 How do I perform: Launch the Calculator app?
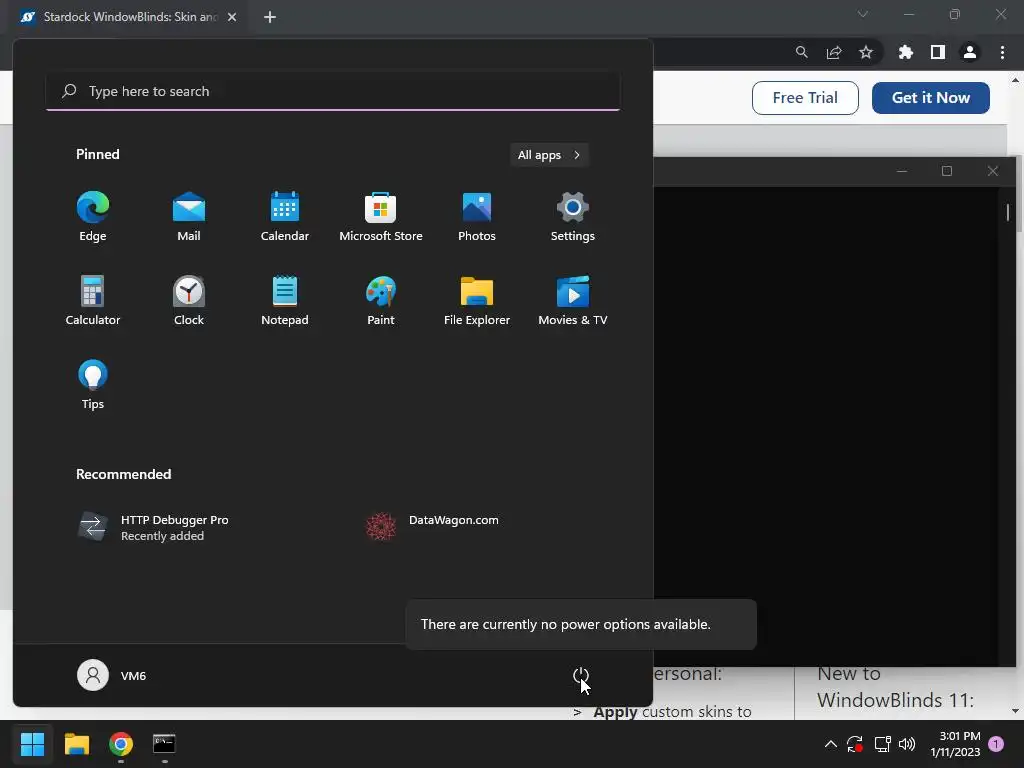point(93,300)
